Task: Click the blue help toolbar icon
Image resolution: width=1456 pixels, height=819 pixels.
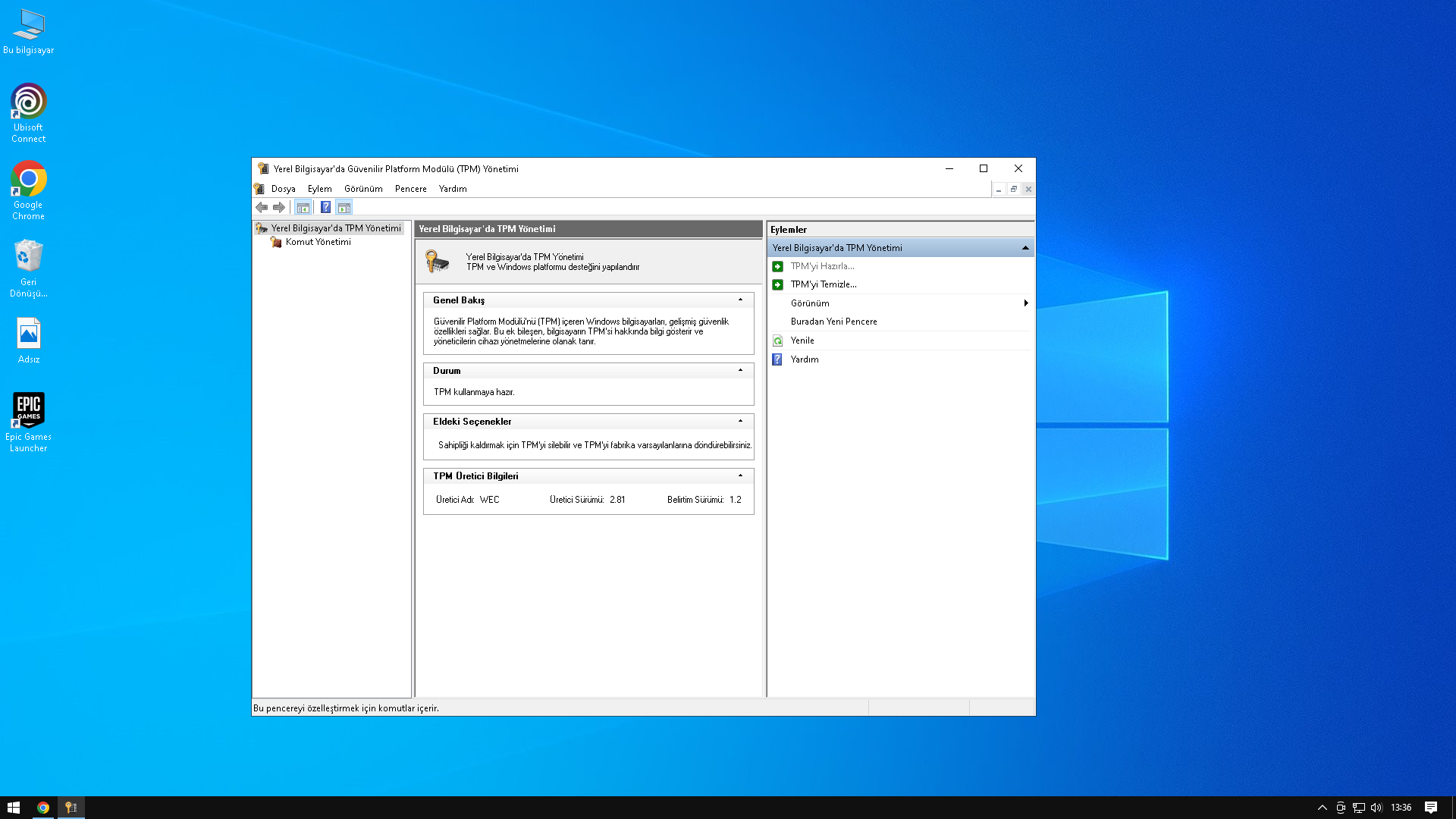Action: (x=325, y=207)
